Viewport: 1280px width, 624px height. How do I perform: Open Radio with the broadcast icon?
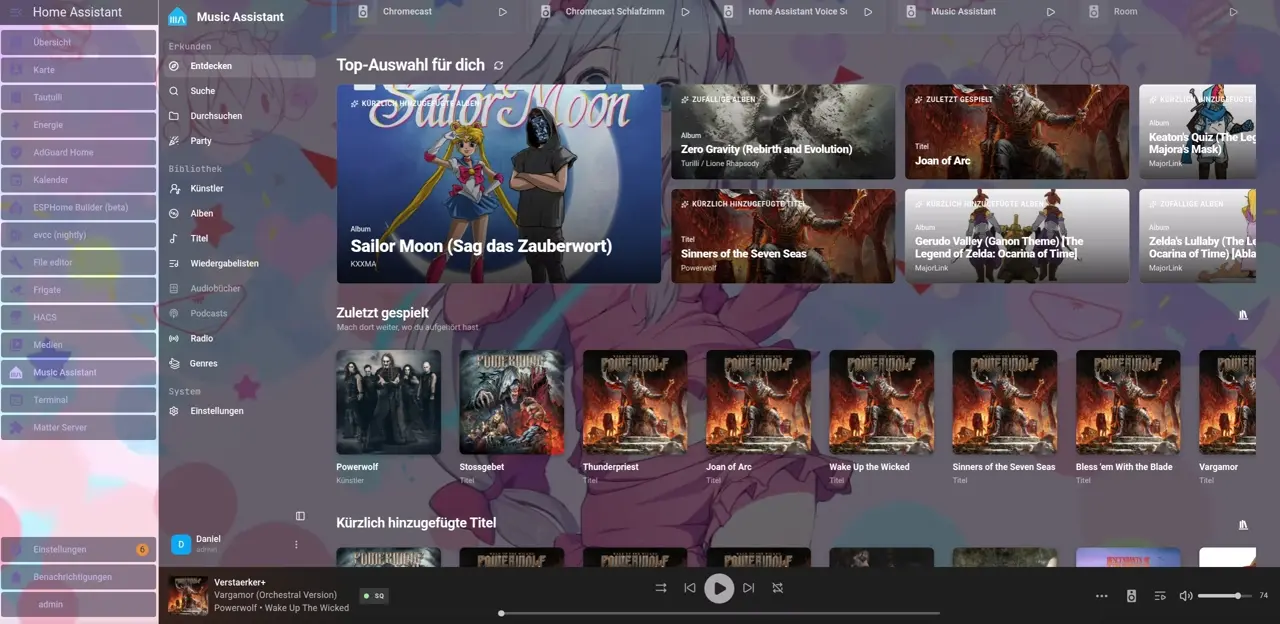[x=238, y=338]
